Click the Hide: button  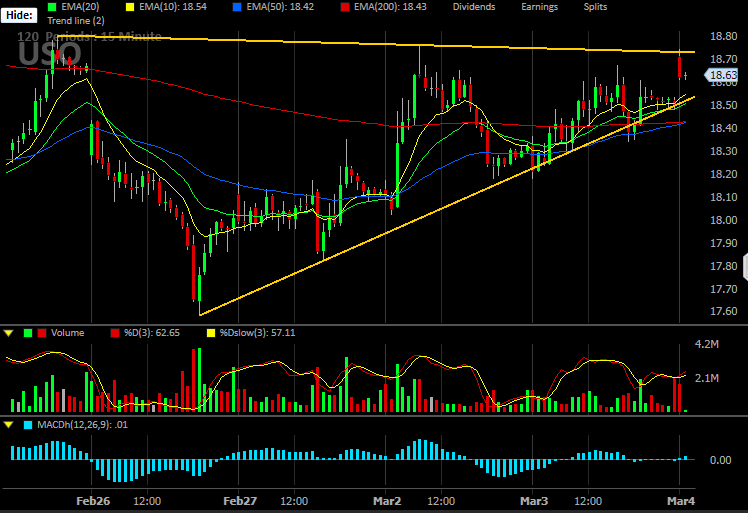tap(19, 15)
